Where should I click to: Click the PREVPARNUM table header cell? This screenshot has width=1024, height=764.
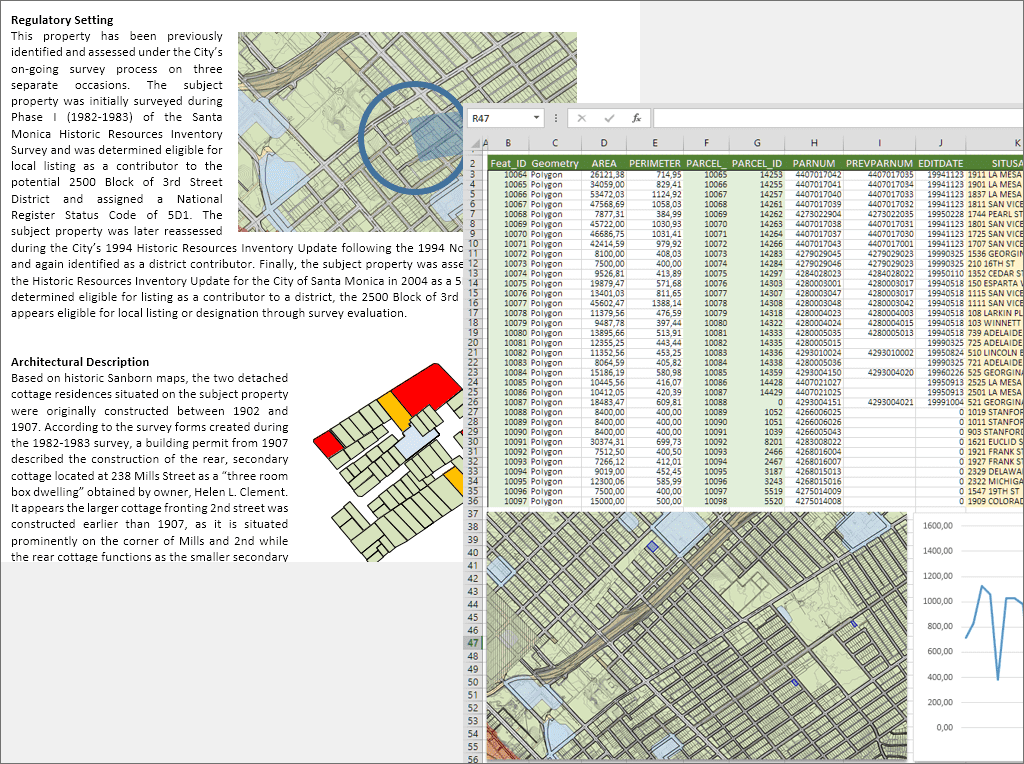pyautogui.click(x=879, y=163)
